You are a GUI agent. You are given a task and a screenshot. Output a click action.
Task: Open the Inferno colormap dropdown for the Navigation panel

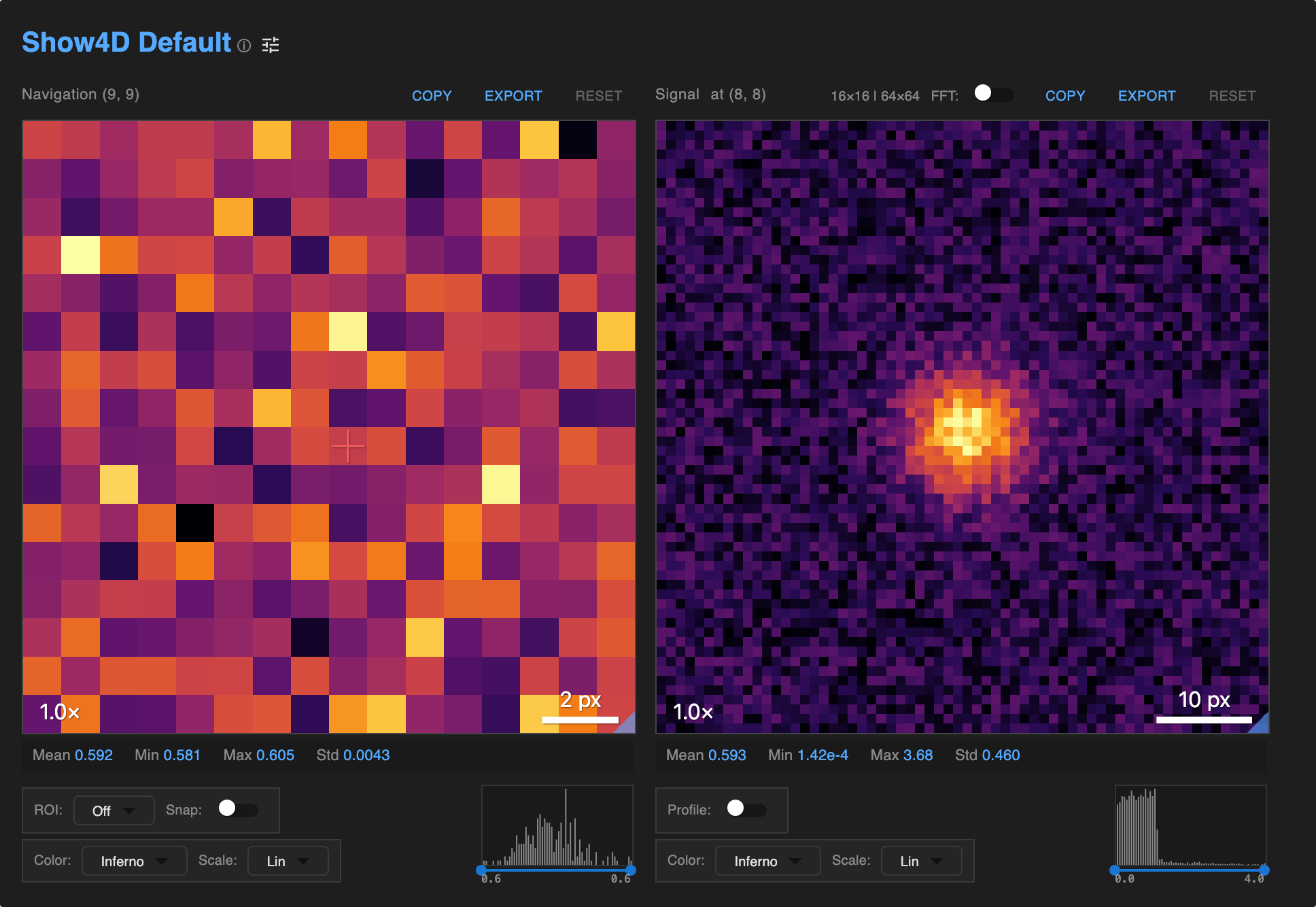134,861
